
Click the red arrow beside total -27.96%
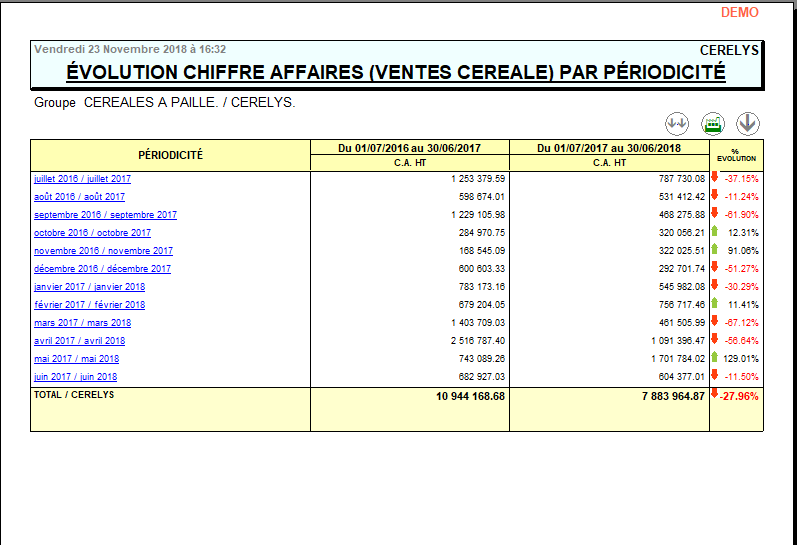(715, 394)
